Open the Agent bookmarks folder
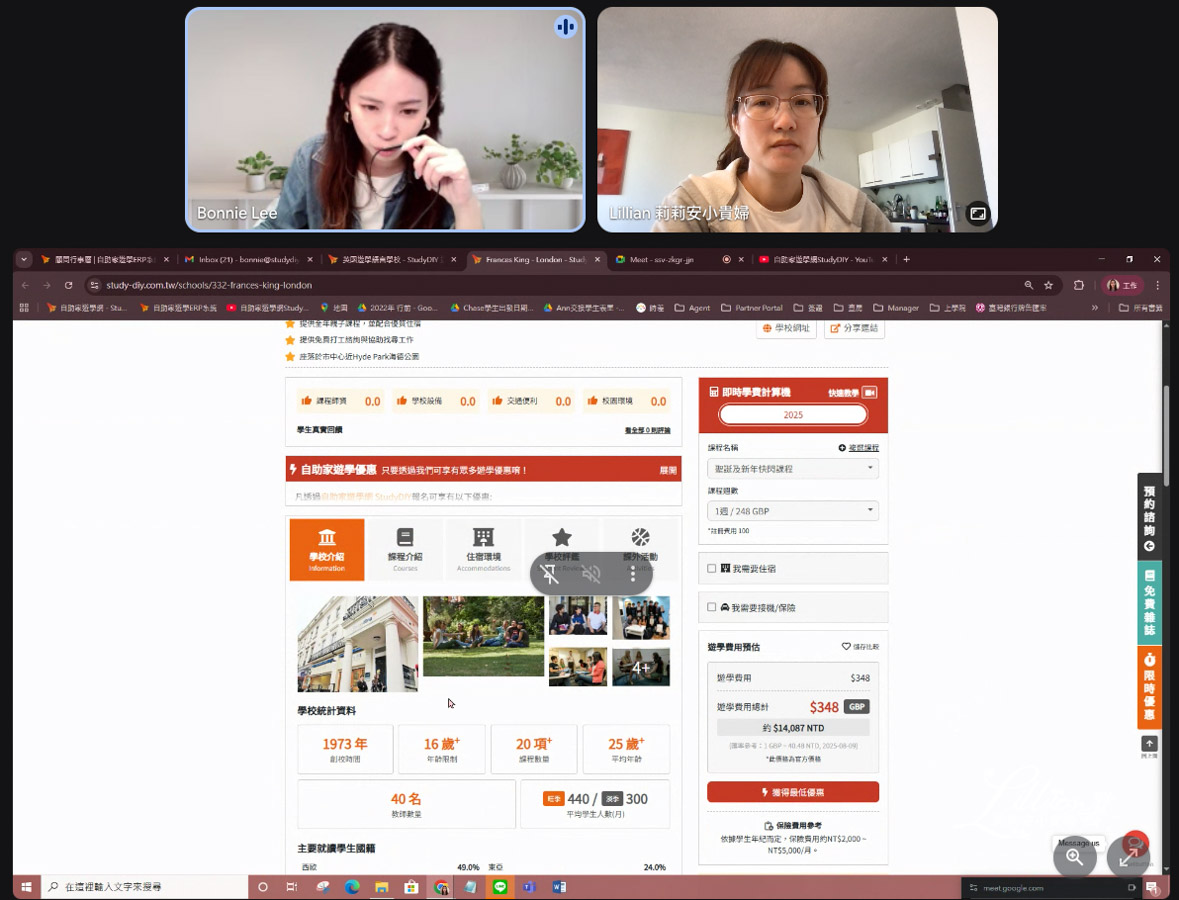Screen dimensions: 1179x900 pyautogui.click(x=693, y=308)
